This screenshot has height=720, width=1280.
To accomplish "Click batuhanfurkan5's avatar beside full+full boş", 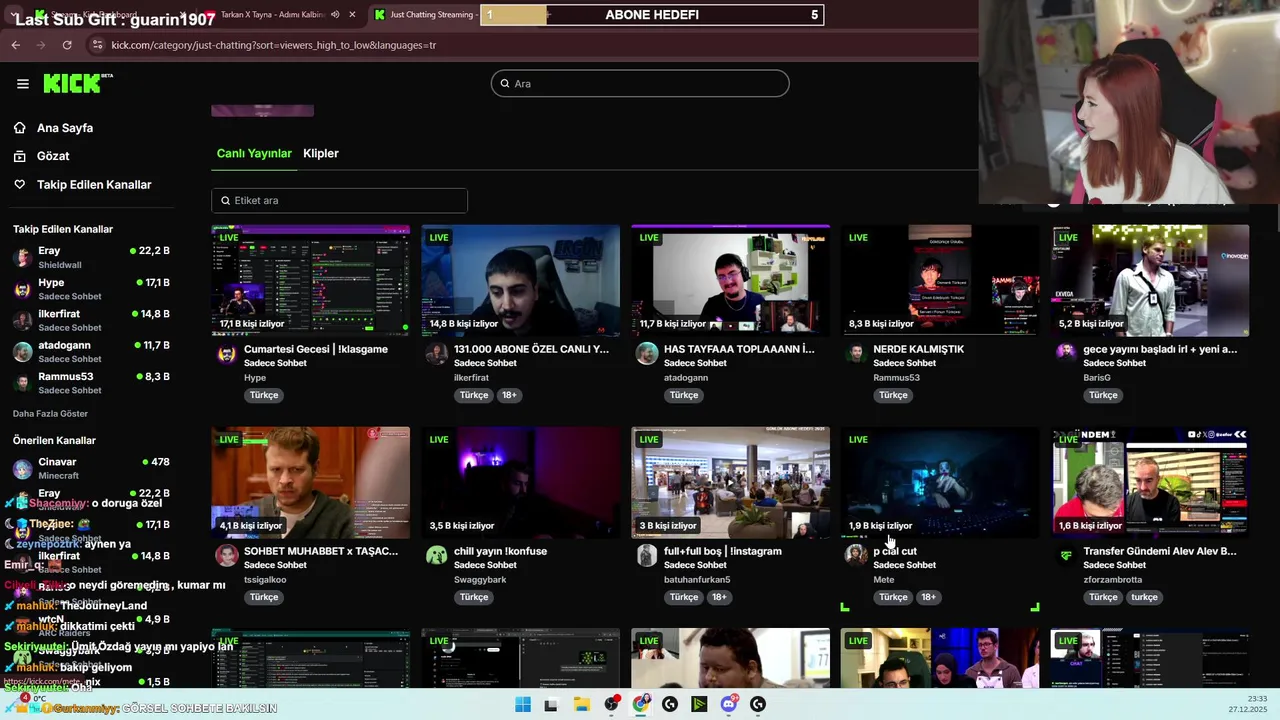I will click(x=647, y=555).
